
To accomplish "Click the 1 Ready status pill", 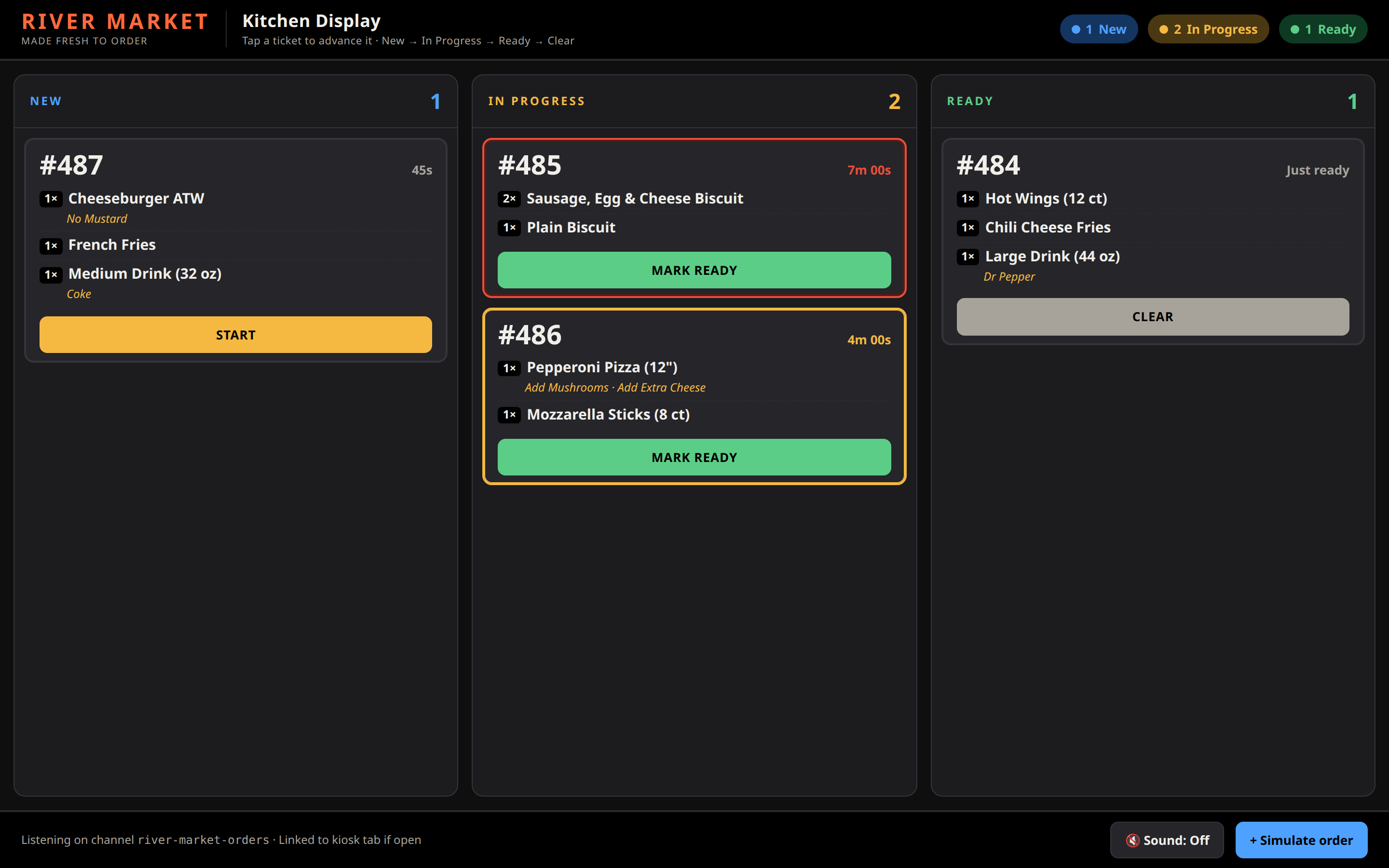I will click(x=1323, y=29).
